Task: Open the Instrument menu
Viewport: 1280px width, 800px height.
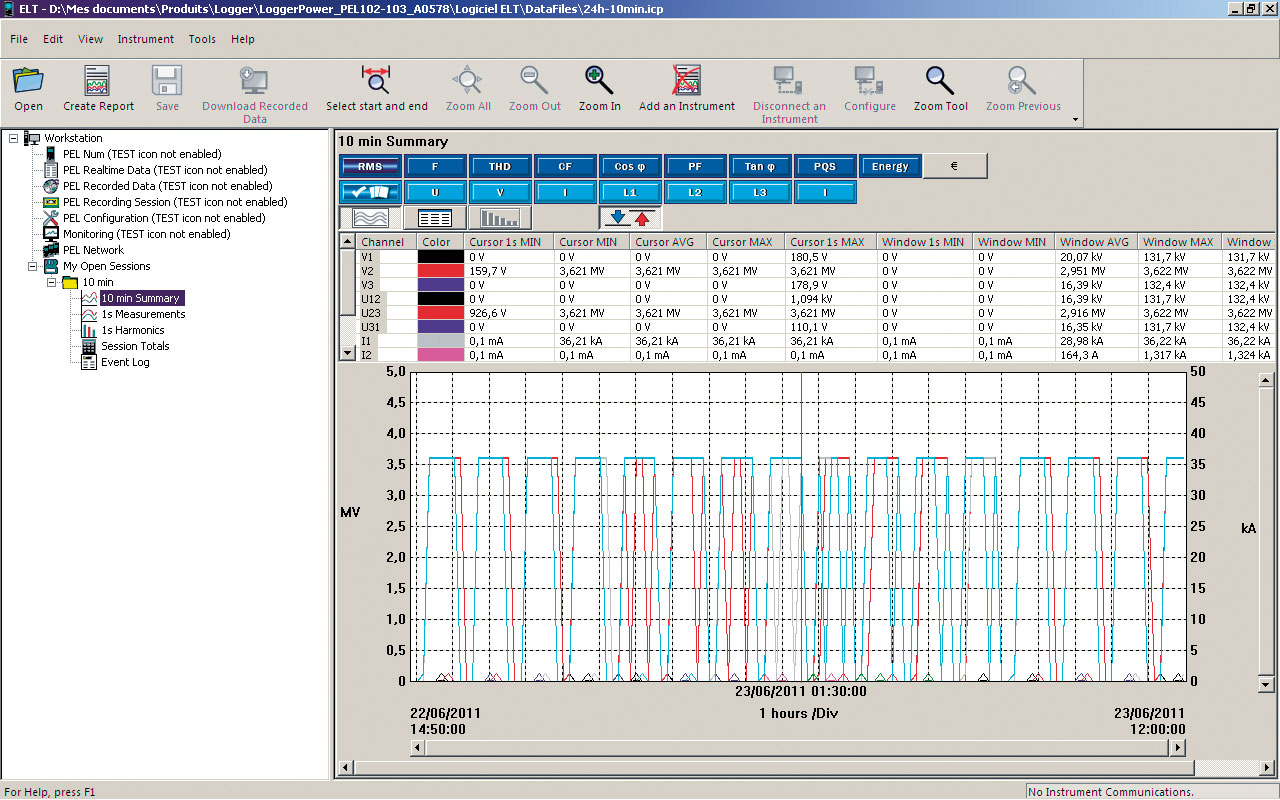Action: pyautogui.click(x=145, y=39)
